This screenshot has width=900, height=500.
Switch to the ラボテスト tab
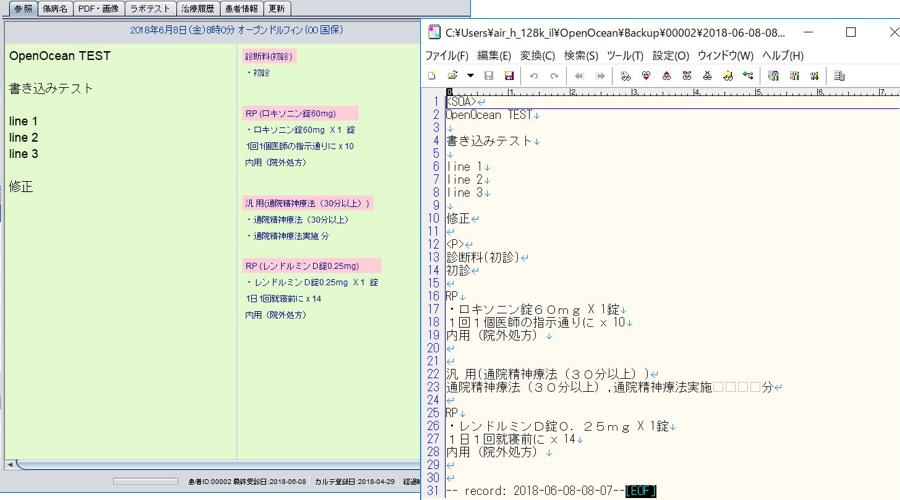coord(150,9)
